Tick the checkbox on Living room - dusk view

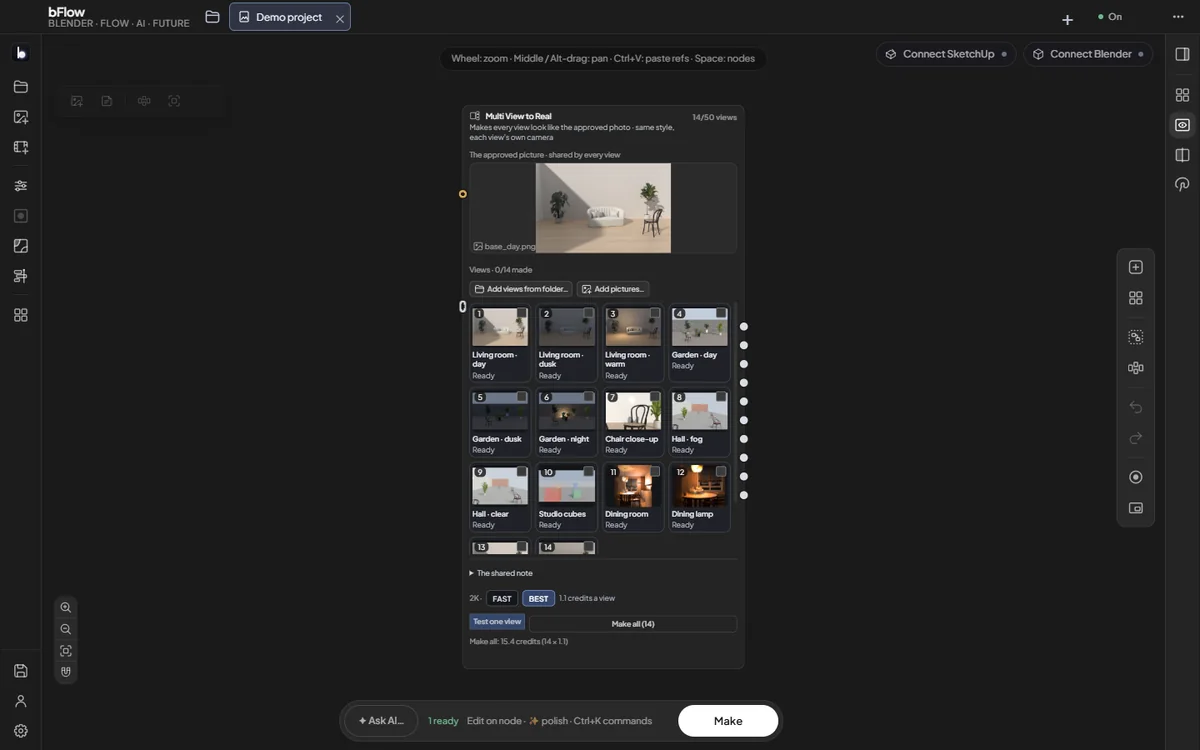click(x=588, y=313)
